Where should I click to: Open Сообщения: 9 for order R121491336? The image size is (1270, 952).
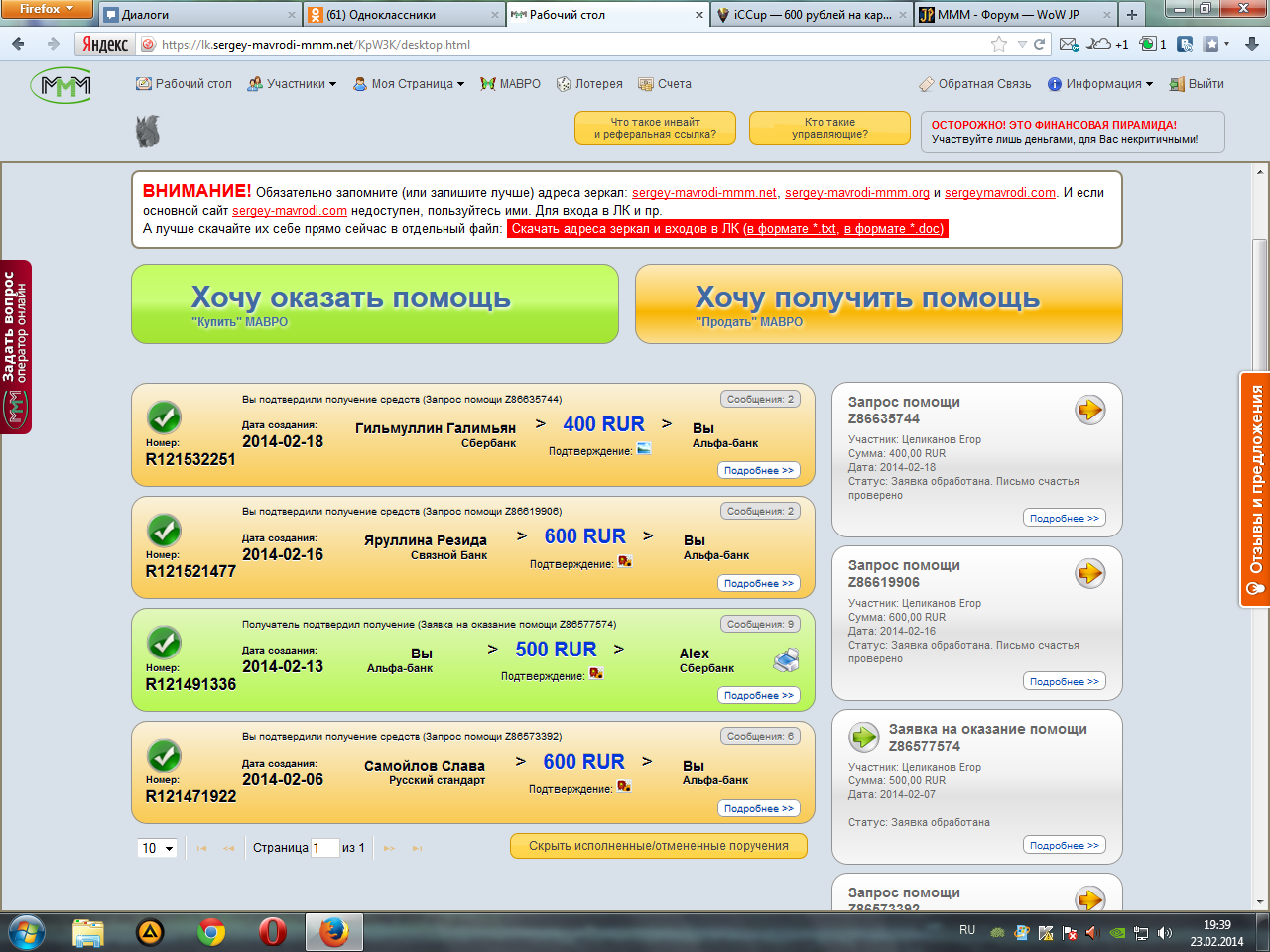click(760, 624)
